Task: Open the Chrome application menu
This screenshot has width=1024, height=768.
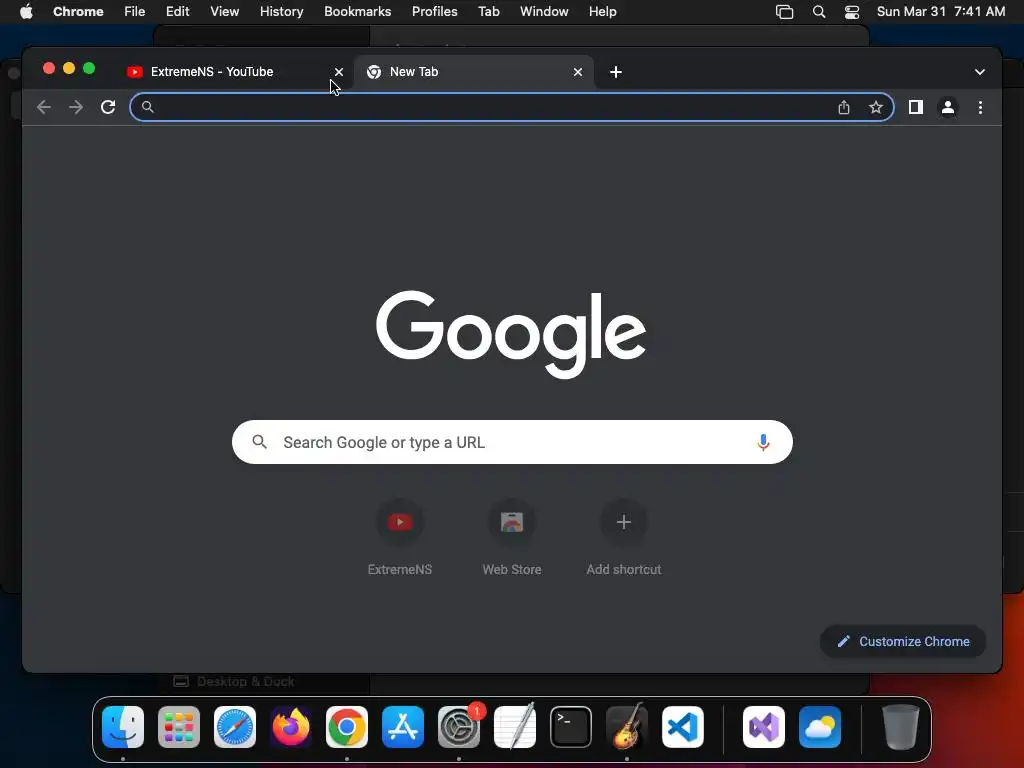Action: (78, 12)
